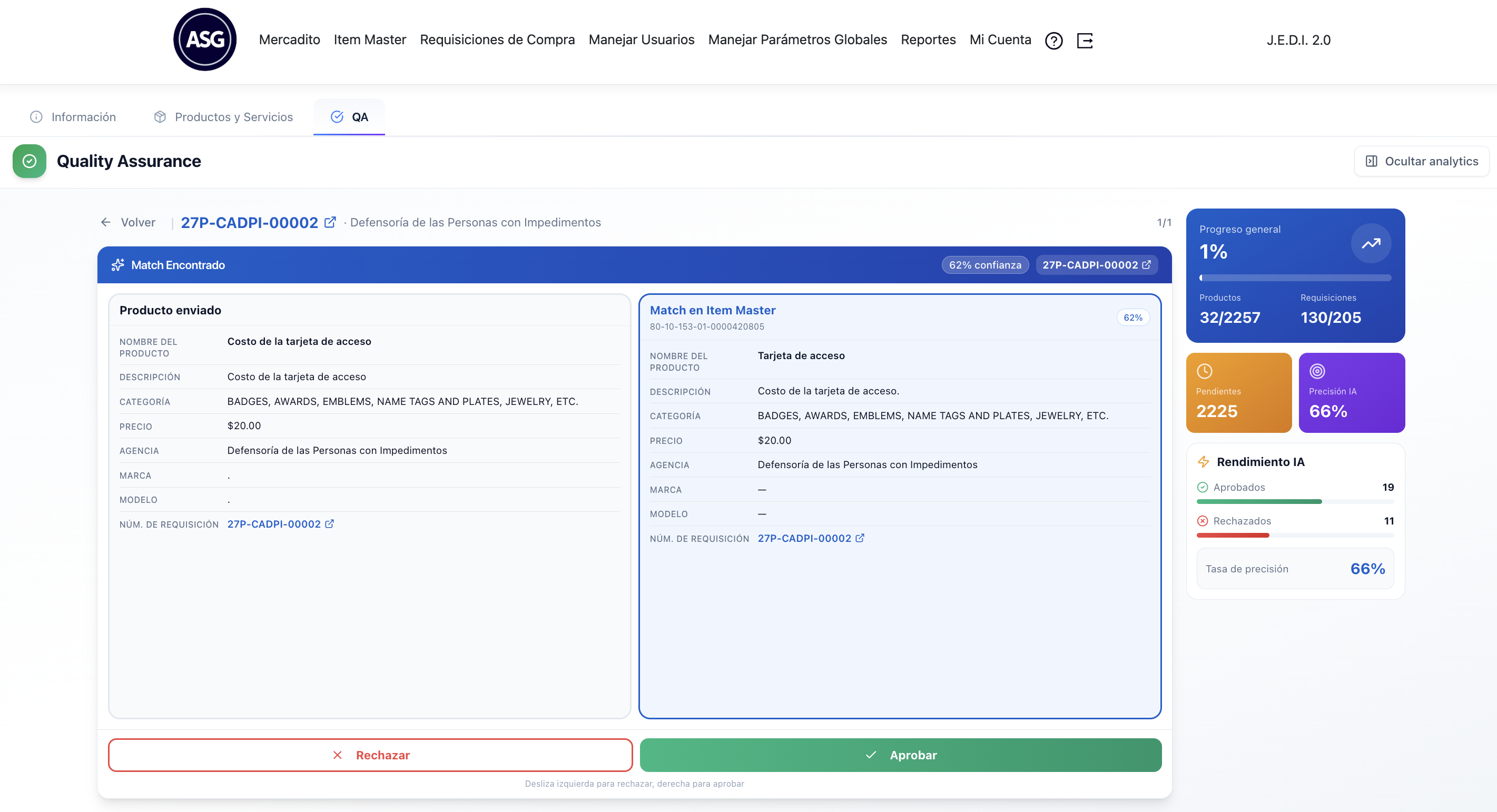1497x812 pixels.
Task: Click the box icon on Productos y Servicios tab
Action: [x=160, y=117]
